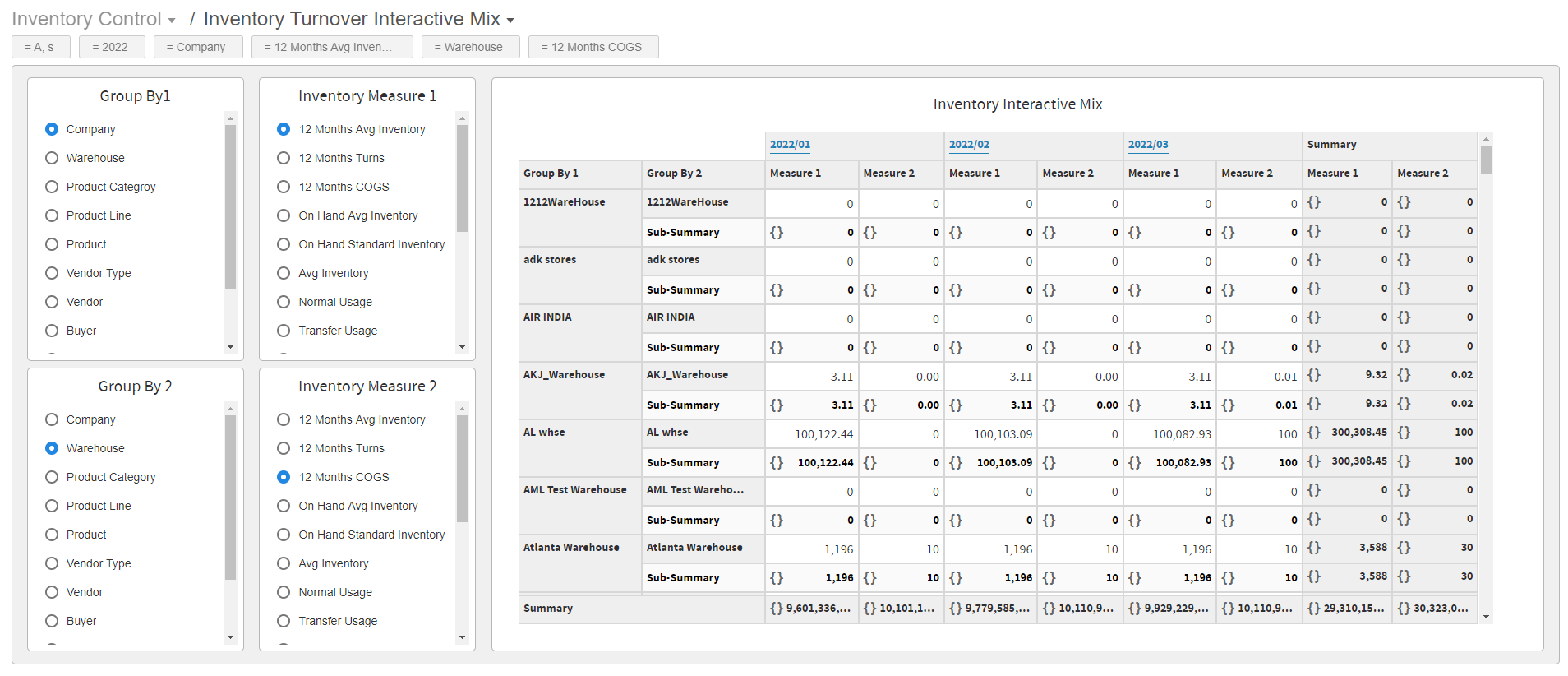This screenshot has height=676, width=1568.
Task: Choose On Hand Avg Inventory in Measure 1
Action: click(x=284, y=215)
